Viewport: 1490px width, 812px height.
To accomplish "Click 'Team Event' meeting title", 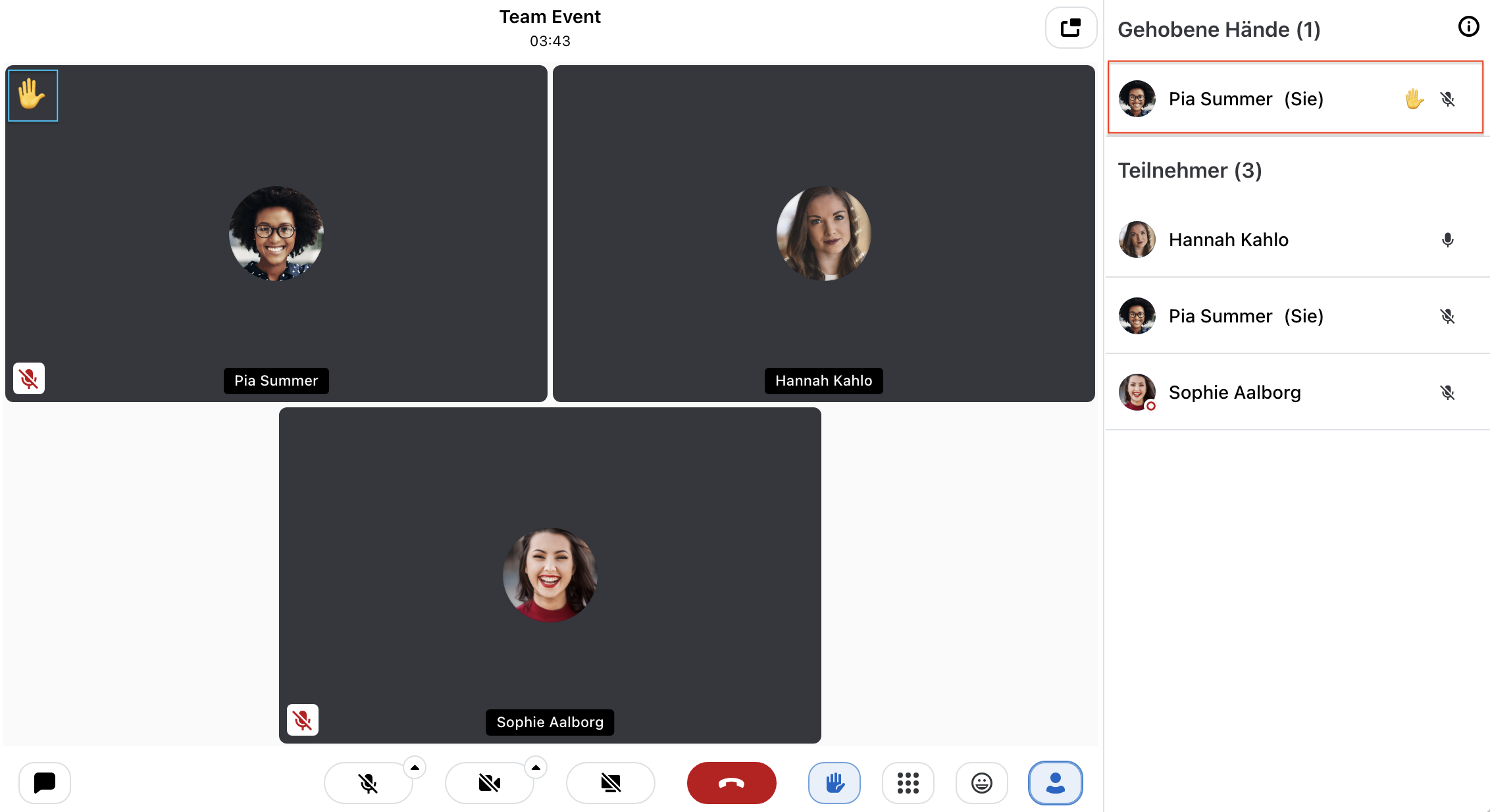I will pos(550,16).
